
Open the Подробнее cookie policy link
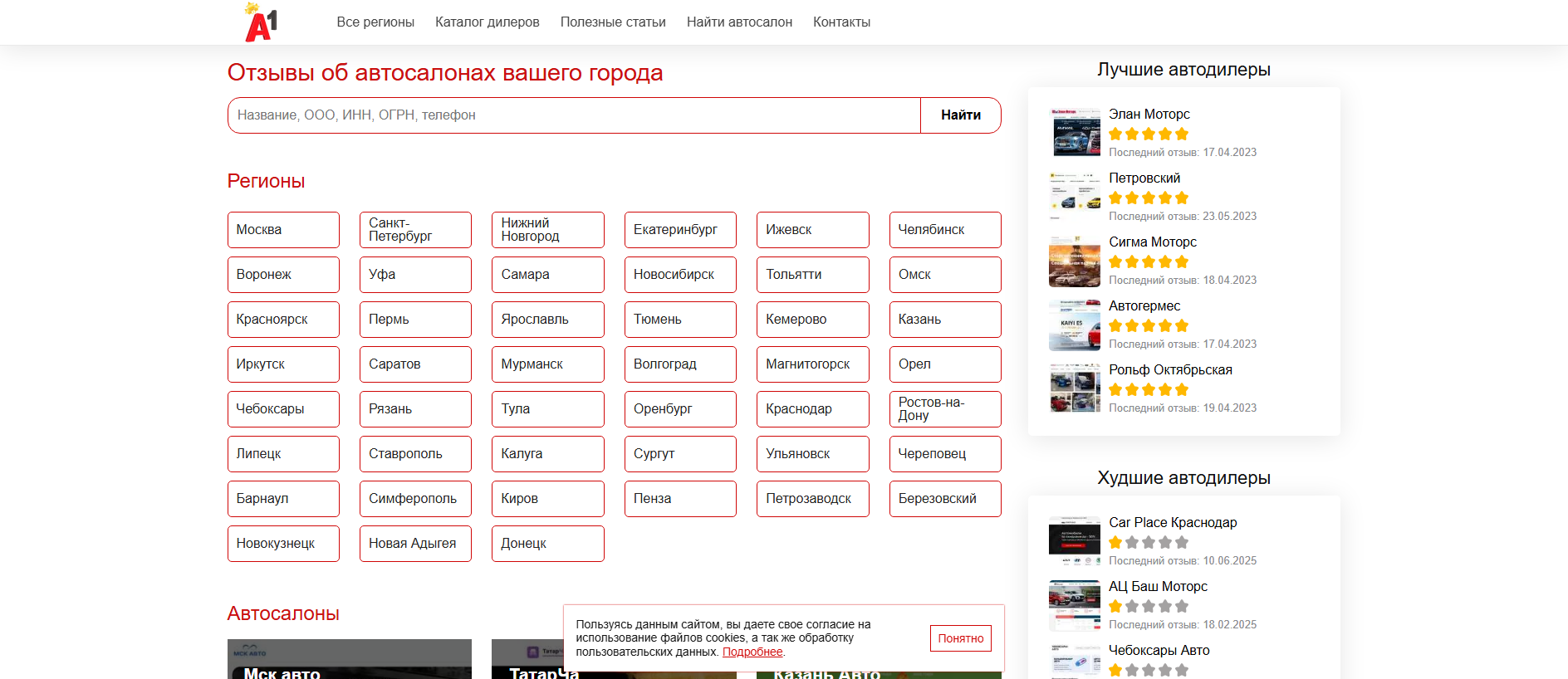tap(752, 652)
